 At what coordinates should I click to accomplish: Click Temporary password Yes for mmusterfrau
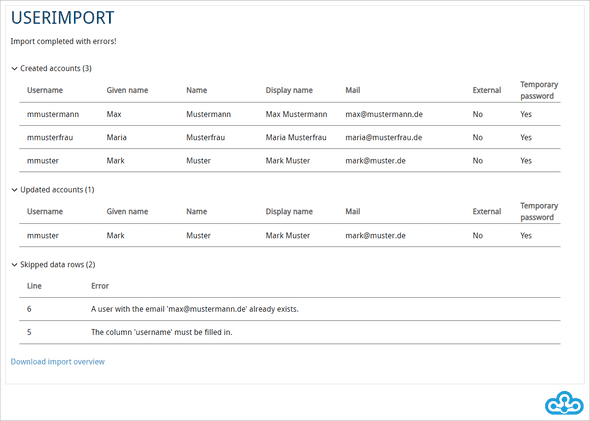click(526, 137)
